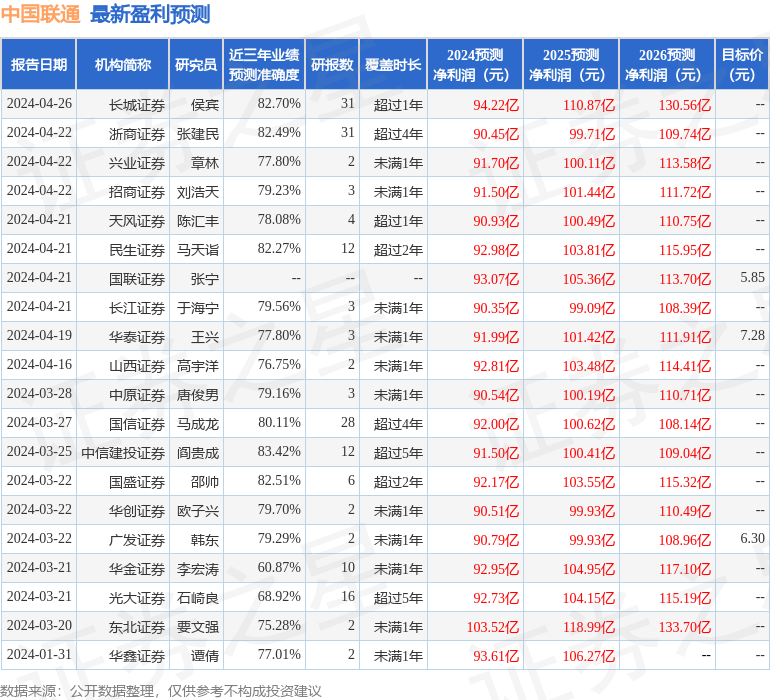This screenshot has height=700, width=770.
Task: Click the 2024-04-19 report date
Action: click(39, 335)
